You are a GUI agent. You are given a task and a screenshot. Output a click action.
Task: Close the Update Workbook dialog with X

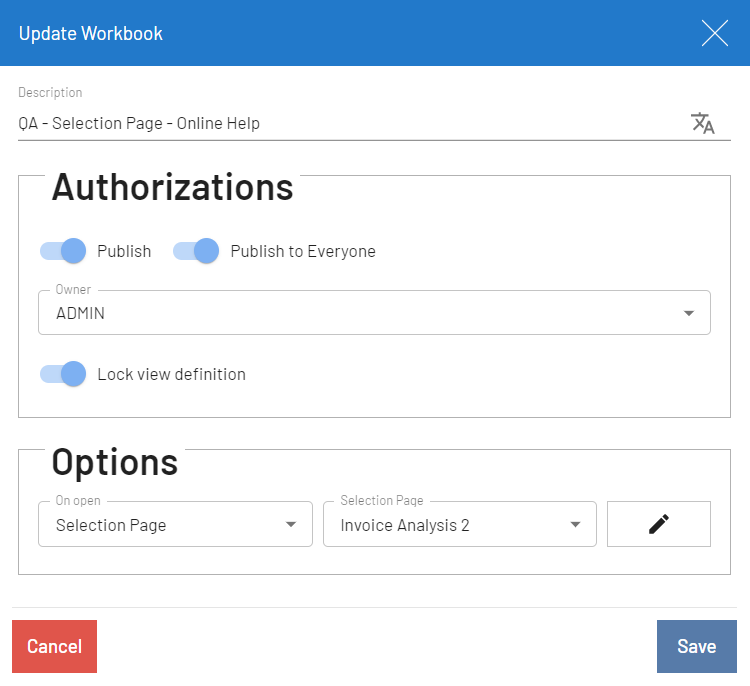tap(714, 33)
